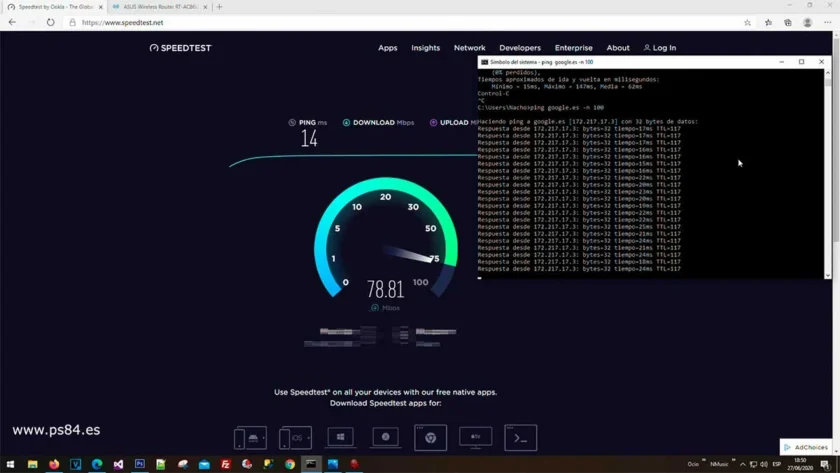
Task: Click the Speedtest logo
Action: point(181,48)
